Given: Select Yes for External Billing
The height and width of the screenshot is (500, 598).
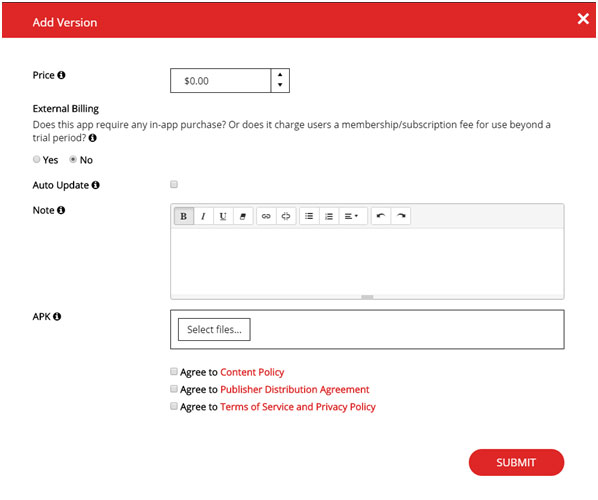Looking at the screenshot, I should point(37,159).
